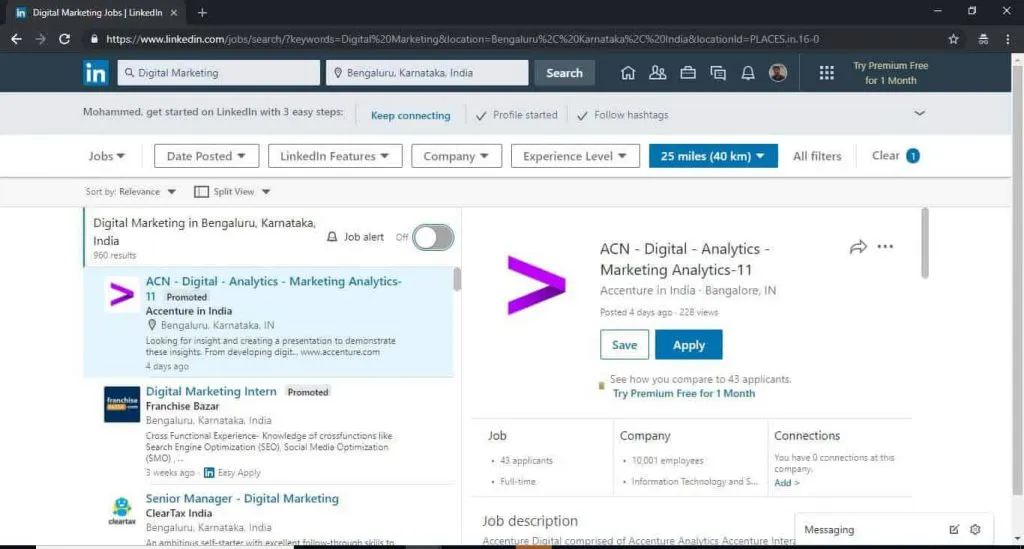The width and height of the screenshot is (1024, 549).
Task: Reload the page
Action: 64,39
